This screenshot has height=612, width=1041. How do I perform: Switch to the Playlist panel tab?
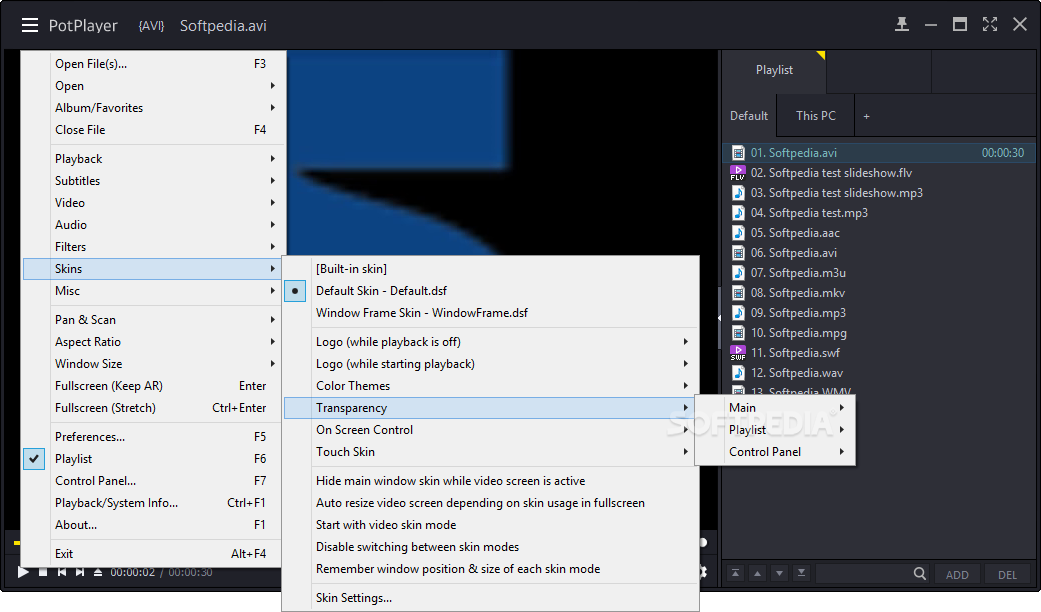[x=774, y=70]
